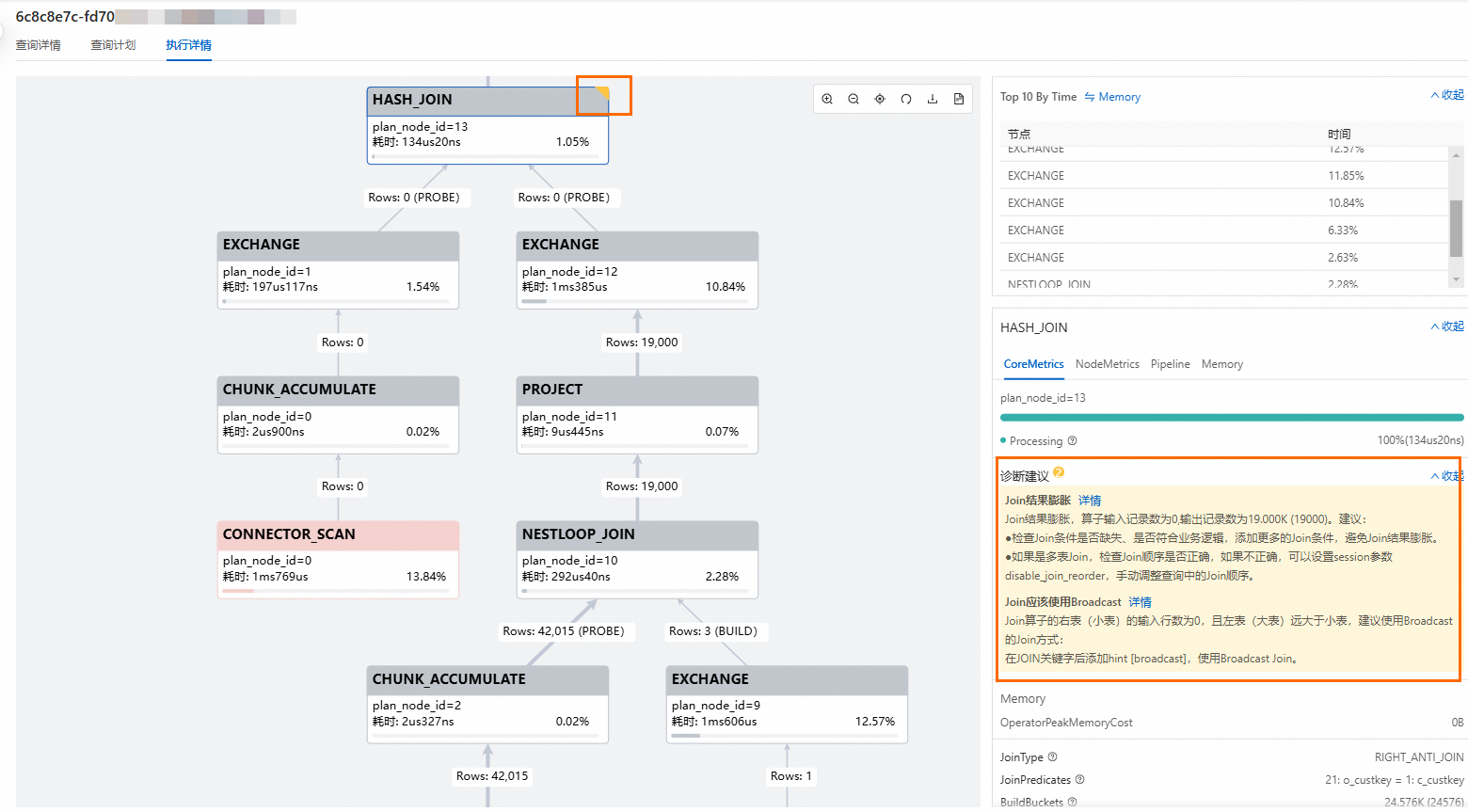This screenshot has height=812, width=1468.
Task: Switch to the Pipeline tab
Action: coord(1170,364)
